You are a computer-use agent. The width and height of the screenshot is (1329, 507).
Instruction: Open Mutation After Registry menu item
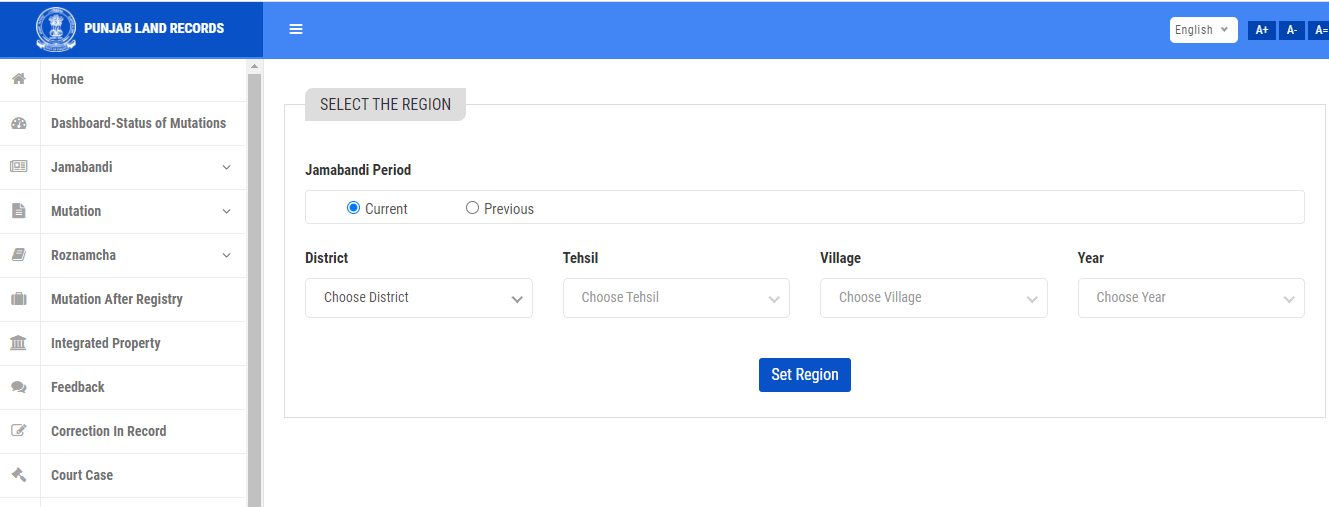pyautogui.click(x=123, y=299)
